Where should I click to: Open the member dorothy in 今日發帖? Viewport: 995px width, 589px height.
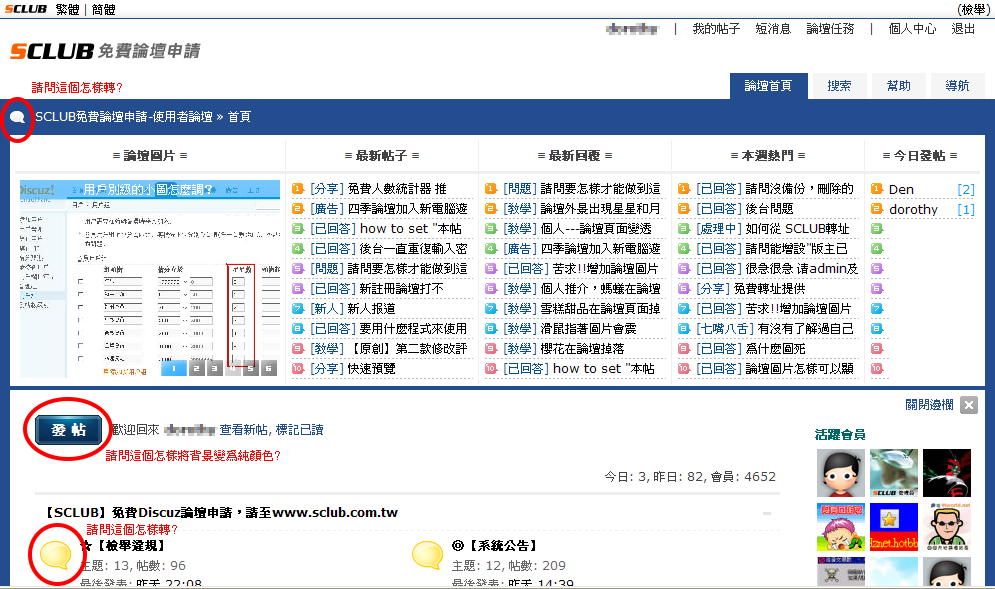coord(913,209)
